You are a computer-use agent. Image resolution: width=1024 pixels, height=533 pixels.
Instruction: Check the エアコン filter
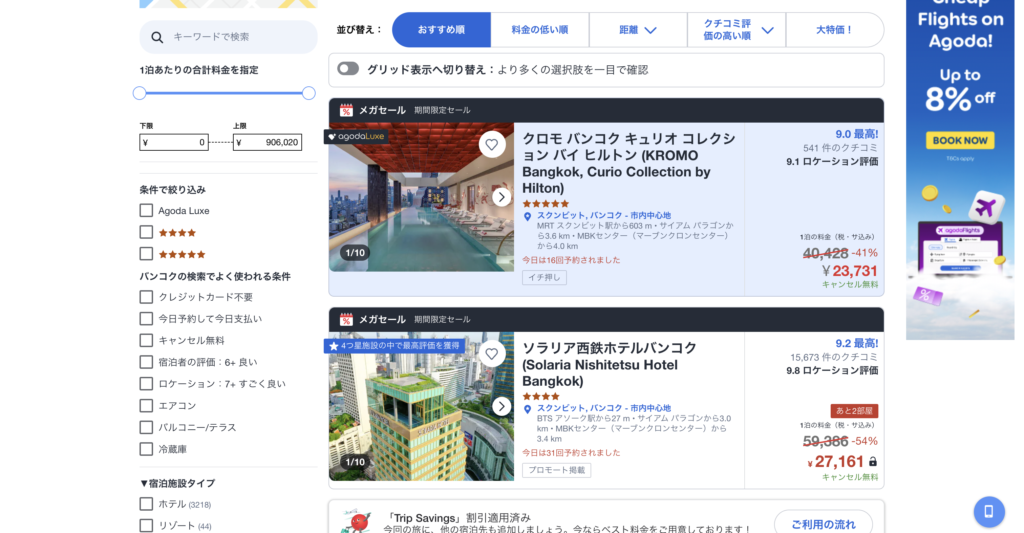[x=146, y=406]
